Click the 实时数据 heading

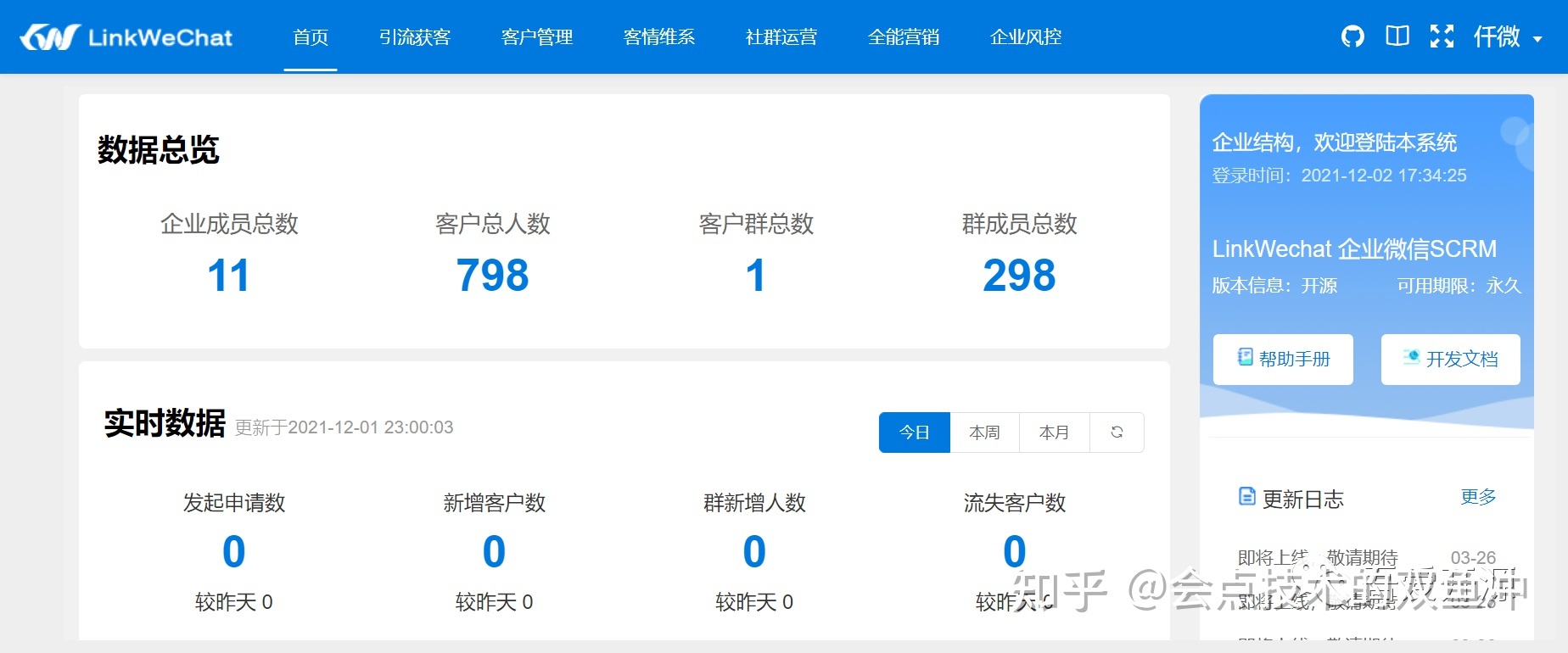coord(165,423)
